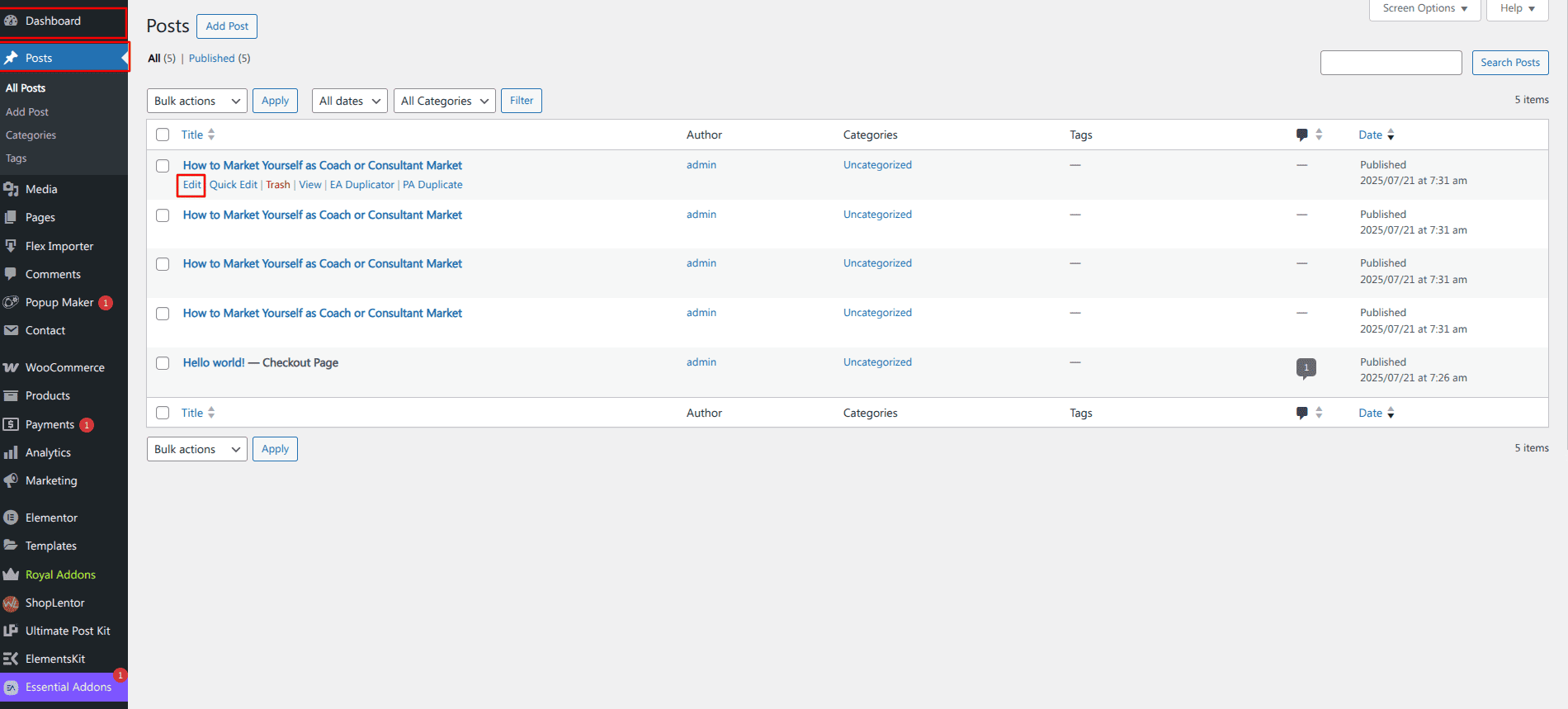Click the comments column icon in table footer
Image resolution: width=1568 pixels, height=709 pixels.
click(x=1301, y=413)
